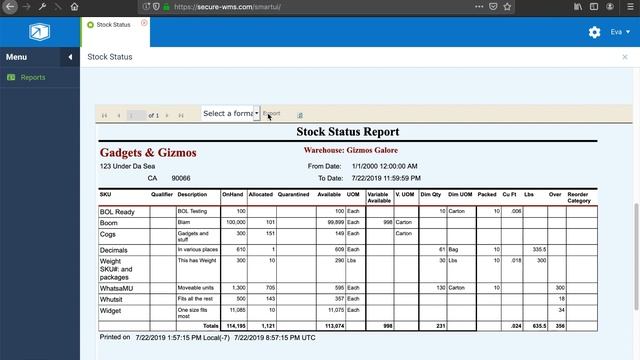Click the OnHand column header
Screen dimensions: 640x360
pyautogui.click(x=233, y=195)
